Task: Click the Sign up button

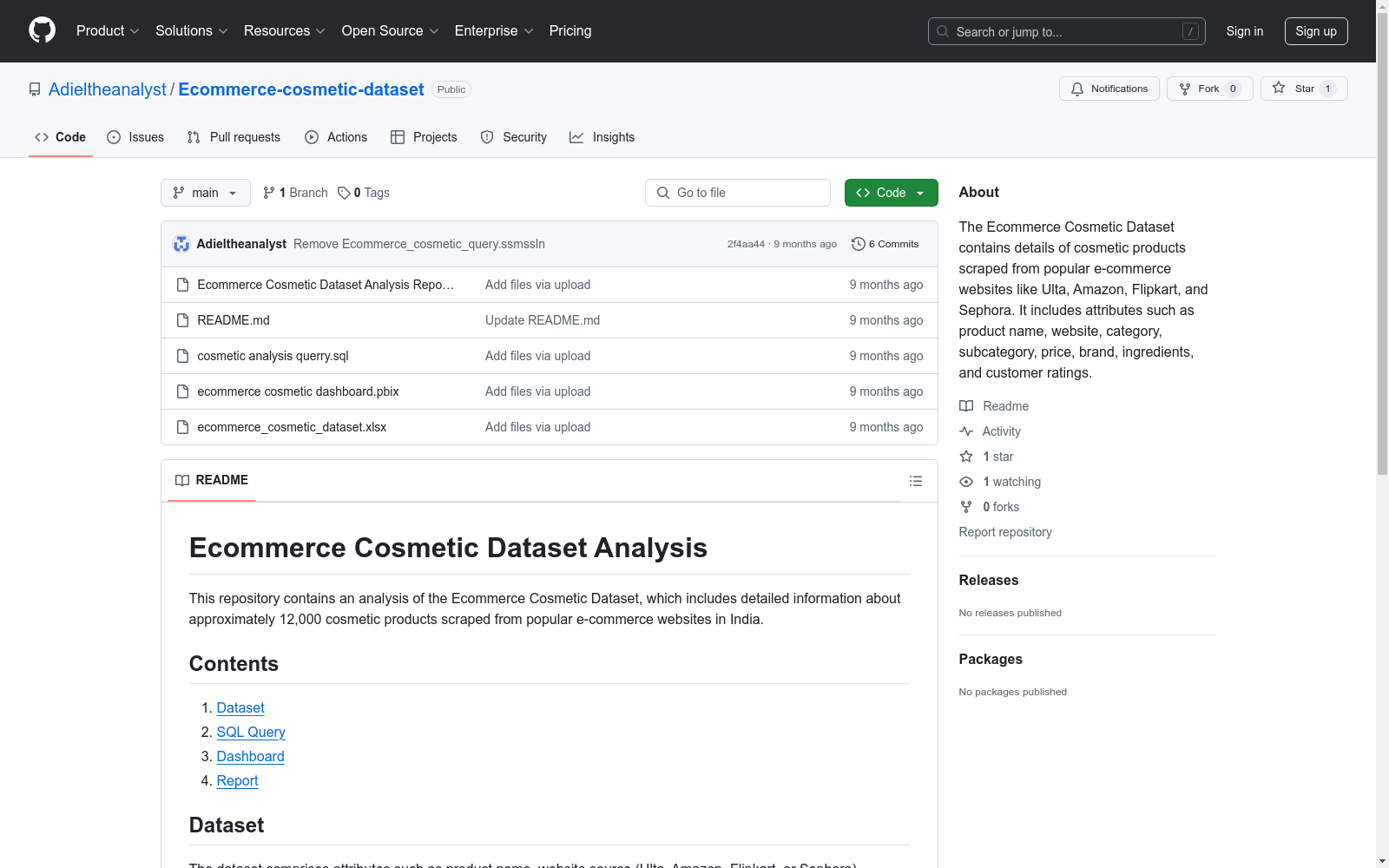Action: [1316, 31]
